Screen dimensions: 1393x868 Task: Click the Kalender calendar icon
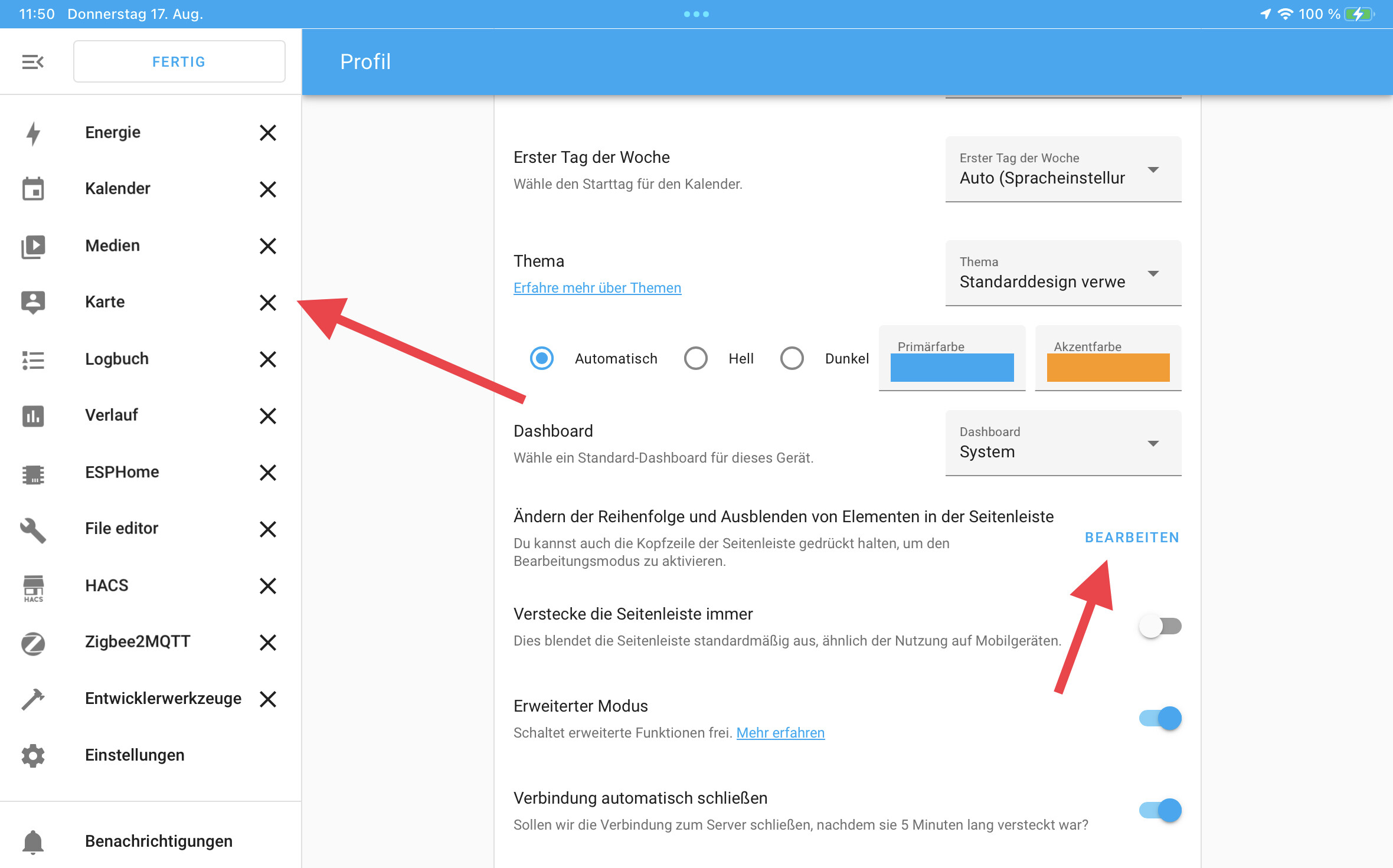pos(33,189)
